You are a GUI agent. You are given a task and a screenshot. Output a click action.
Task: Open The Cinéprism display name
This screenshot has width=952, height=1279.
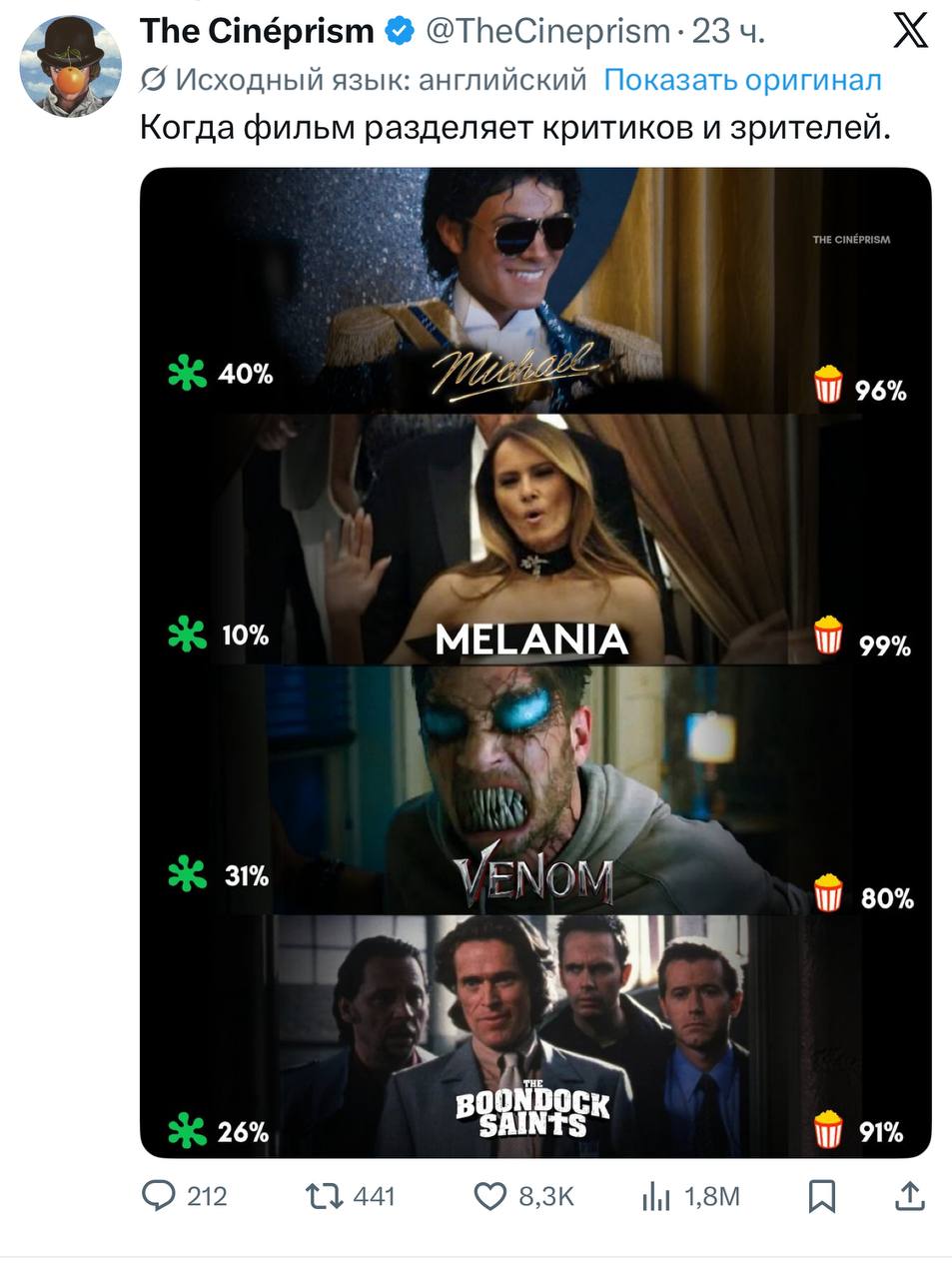pos(257,31)
